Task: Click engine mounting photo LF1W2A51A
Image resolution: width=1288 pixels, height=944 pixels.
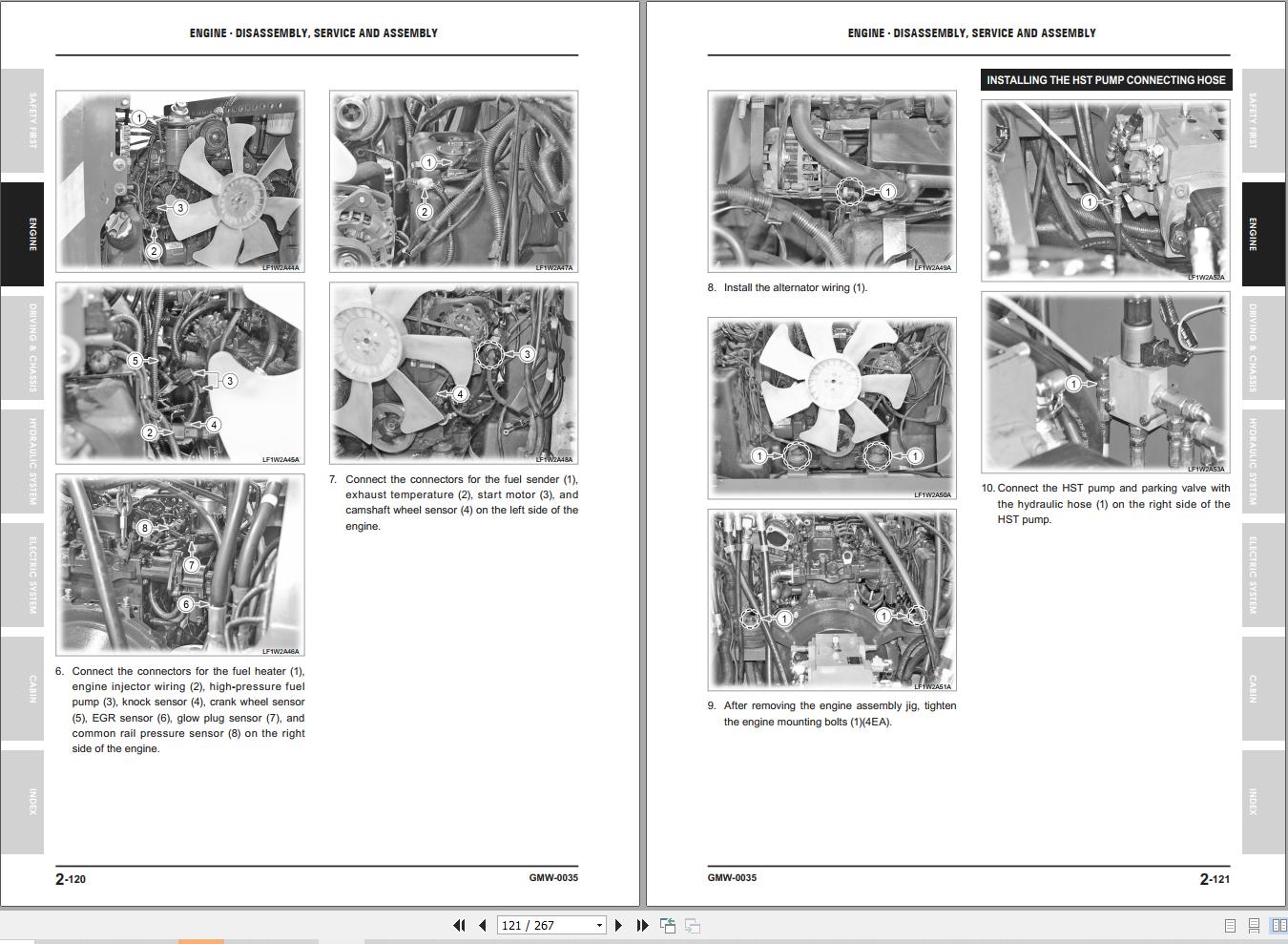Action: point(832,600)
